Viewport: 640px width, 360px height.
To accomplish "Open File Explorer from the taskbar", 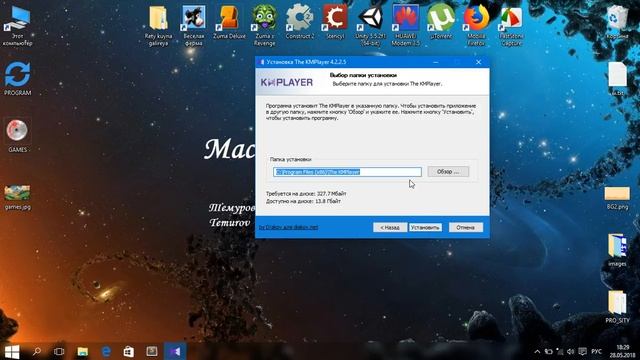I will (83, 351).
